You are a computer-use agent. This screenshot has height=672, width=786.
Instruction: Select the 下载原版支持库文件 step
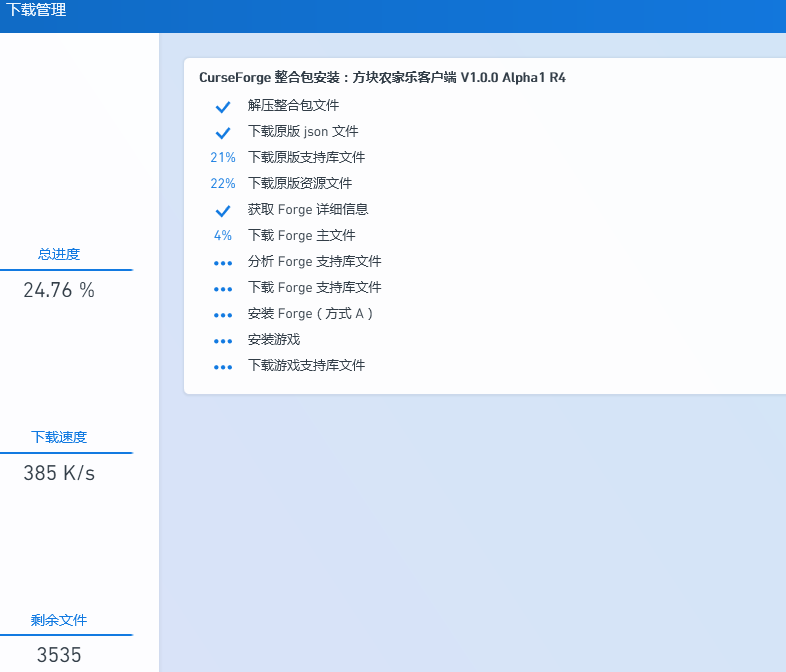click(x=306, y=157)
